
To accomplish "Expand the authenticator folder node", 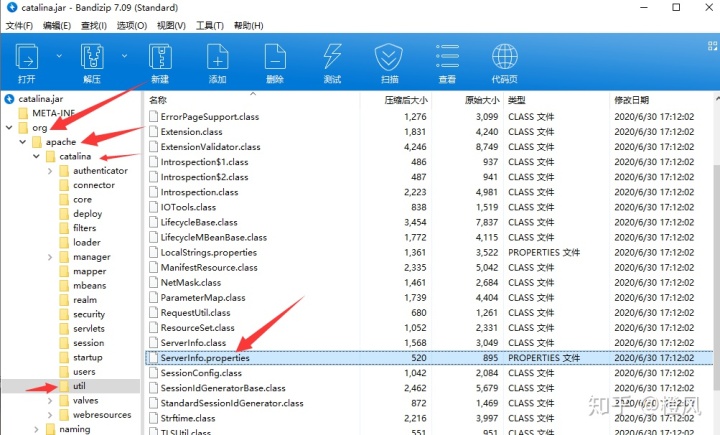I will (x=50, y=171).
